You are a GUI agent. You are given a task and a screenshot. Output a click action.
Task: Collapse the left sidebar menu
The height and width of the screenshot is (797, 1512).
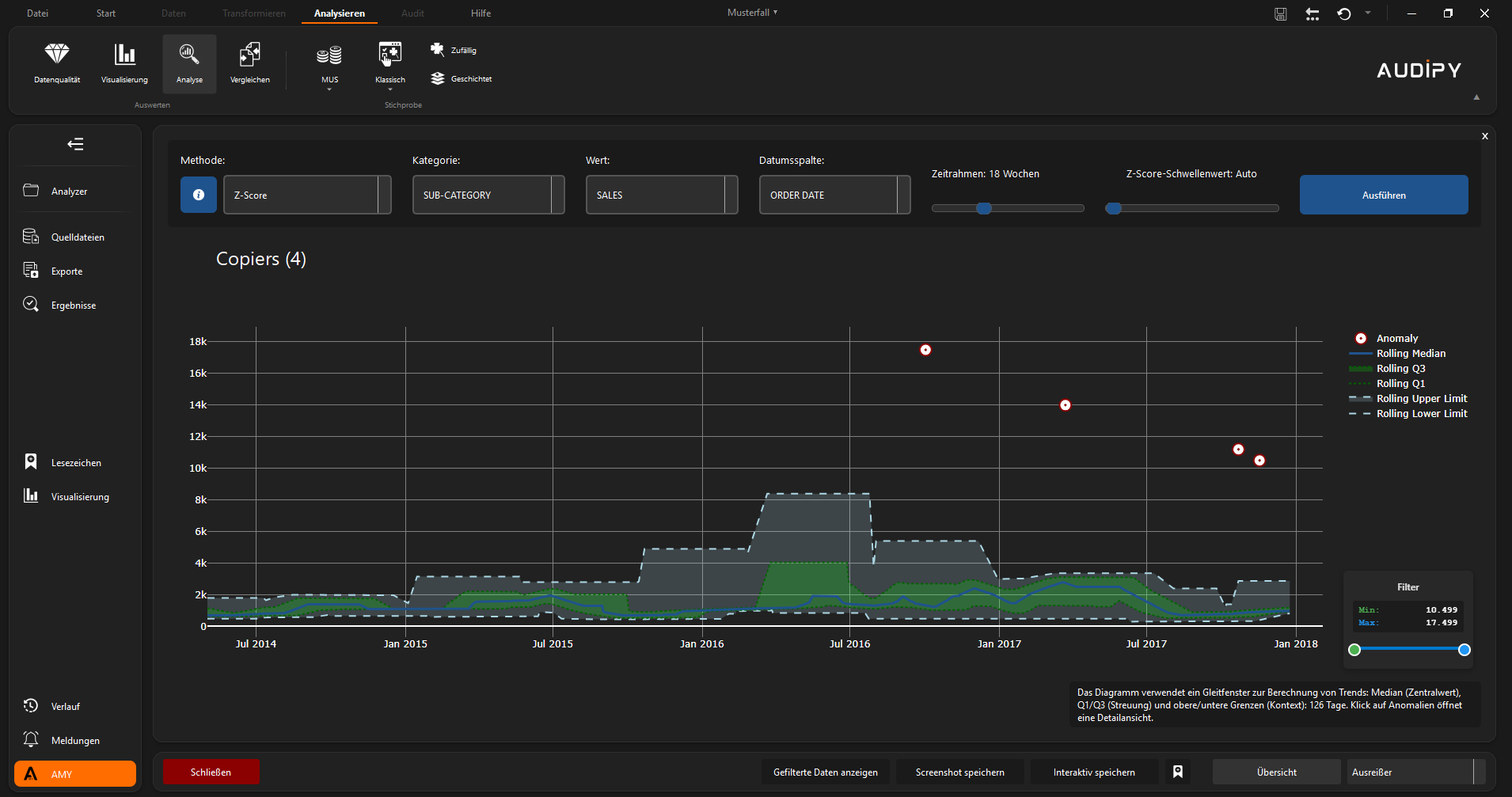[75, 144]
